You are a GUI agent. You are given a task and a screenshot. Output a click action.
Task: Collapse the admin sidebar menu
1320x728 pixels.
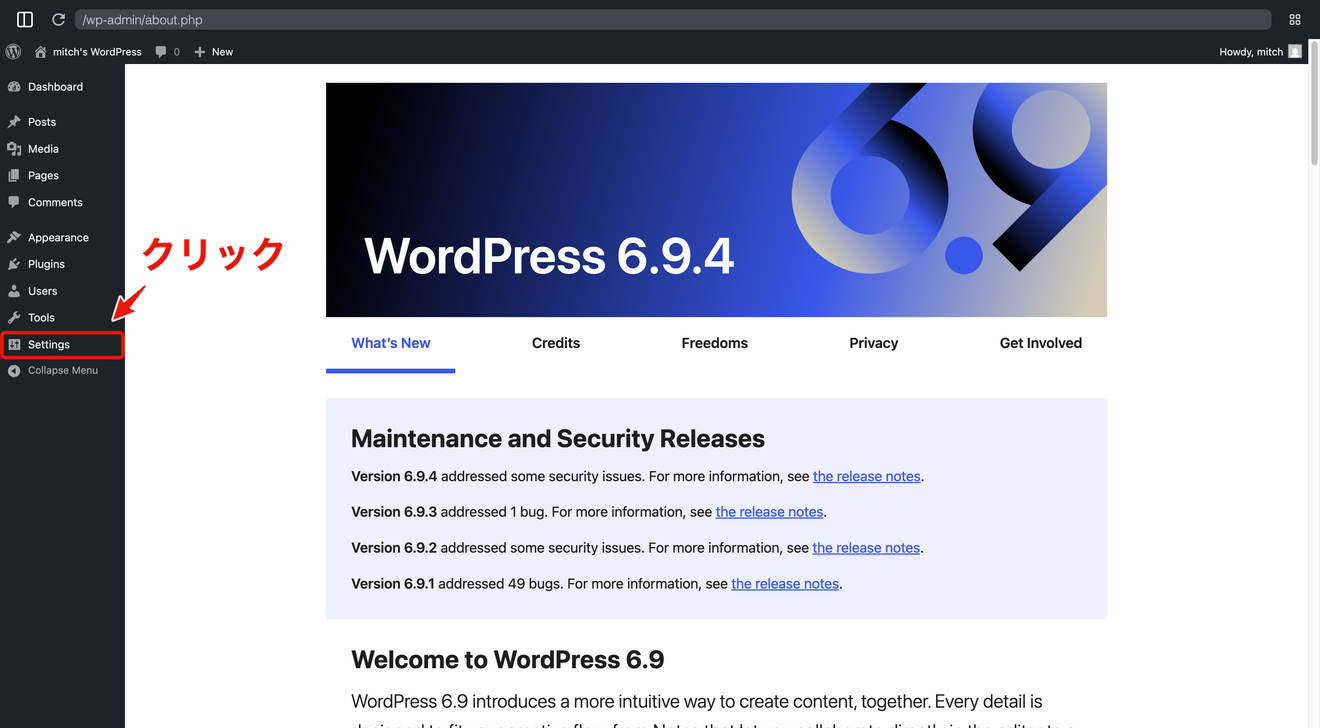pos(62,371)
